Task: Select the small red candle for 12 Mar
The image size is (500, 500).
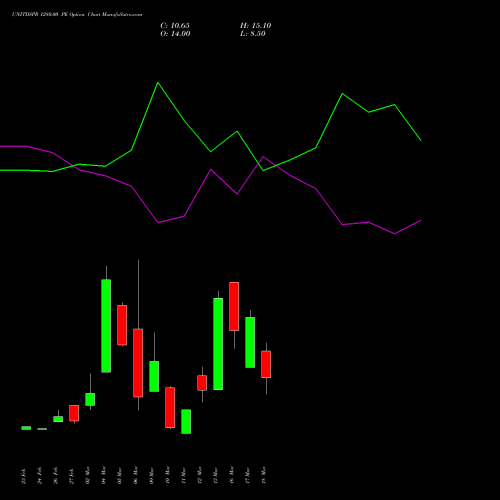Action: tap(202, 383)
